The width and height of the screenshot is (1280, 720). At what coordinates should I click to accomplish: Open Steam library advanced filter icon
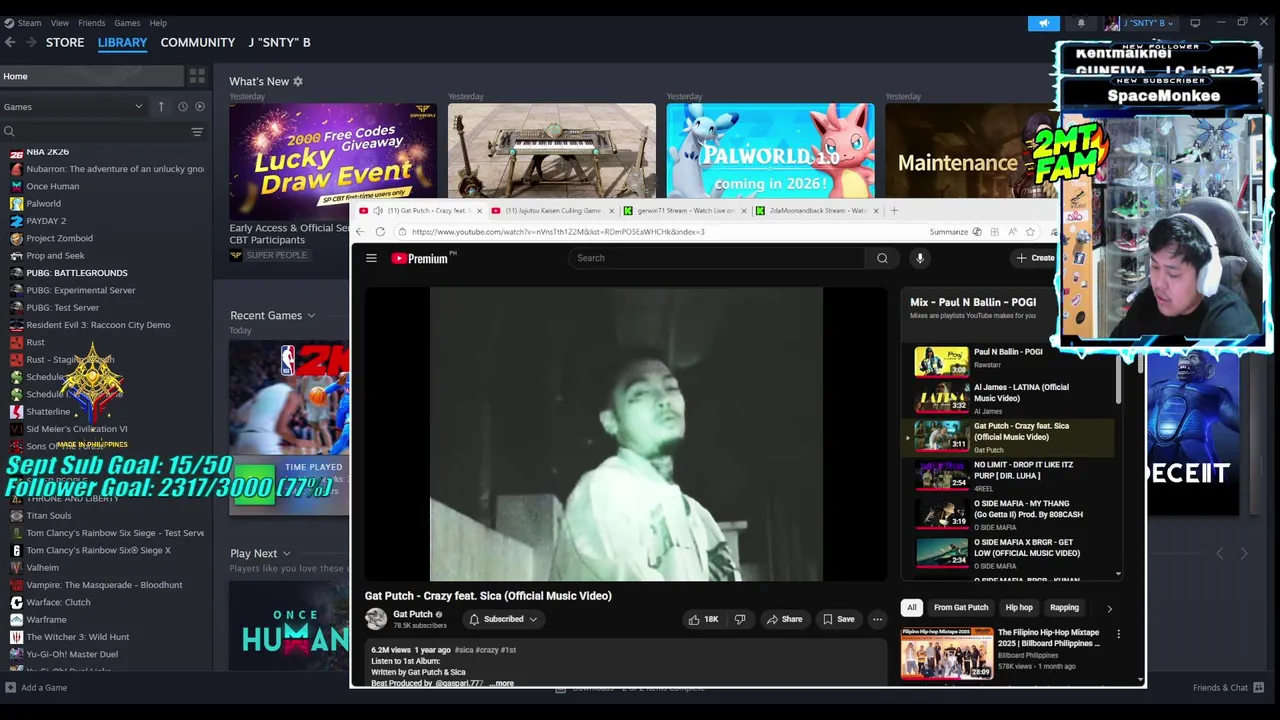point(197,132)
